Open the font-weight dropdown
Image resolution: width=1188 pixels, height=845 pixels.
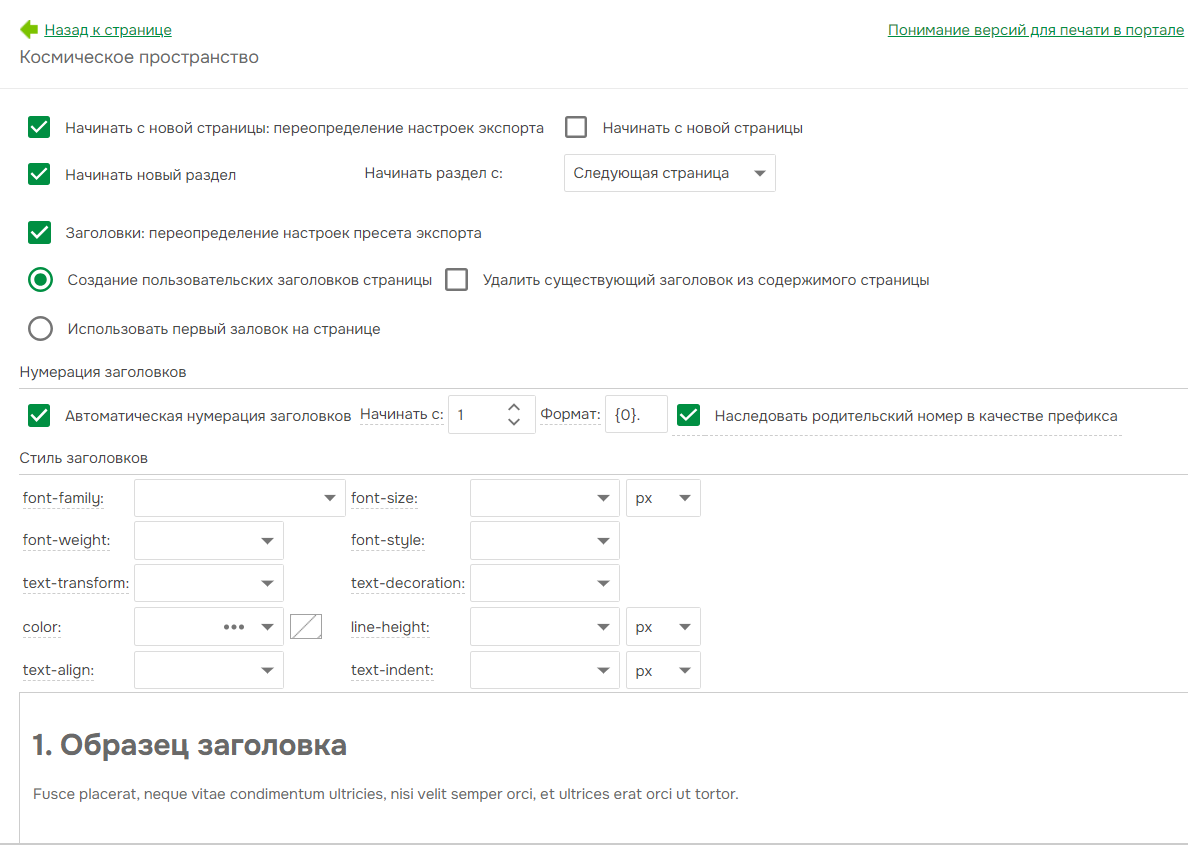tap(208, 540)
